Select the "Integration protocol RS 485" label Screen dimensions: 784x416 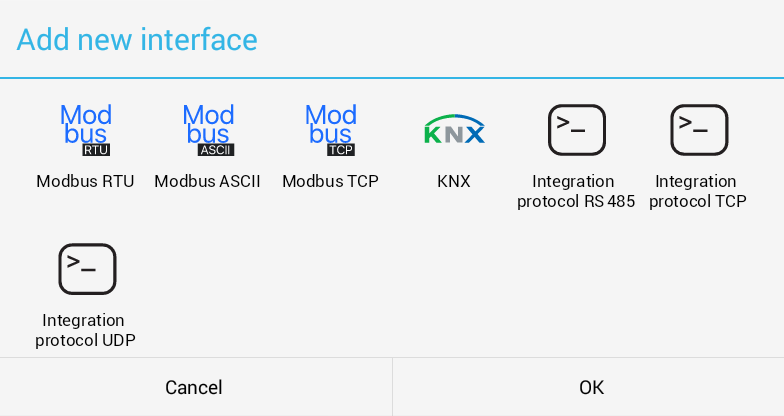576,191
